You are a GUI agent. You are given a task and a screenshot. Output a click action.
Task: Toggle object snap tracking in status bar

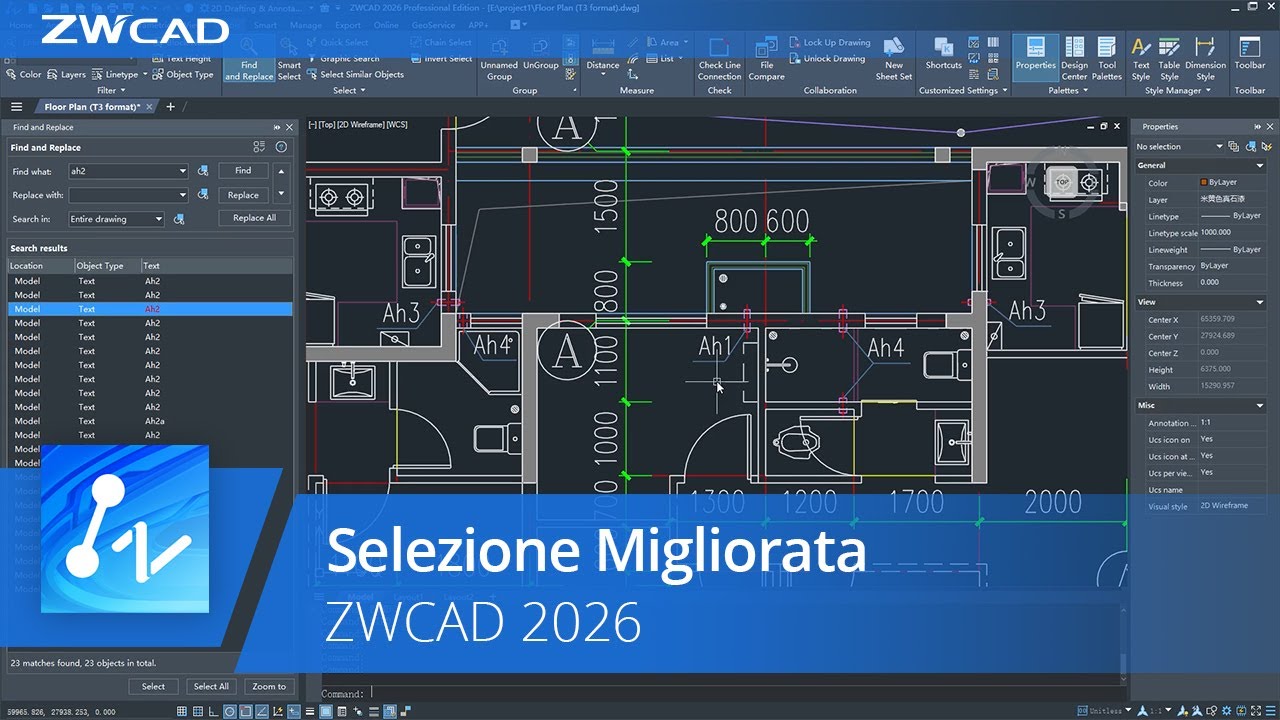click(262, 711)
